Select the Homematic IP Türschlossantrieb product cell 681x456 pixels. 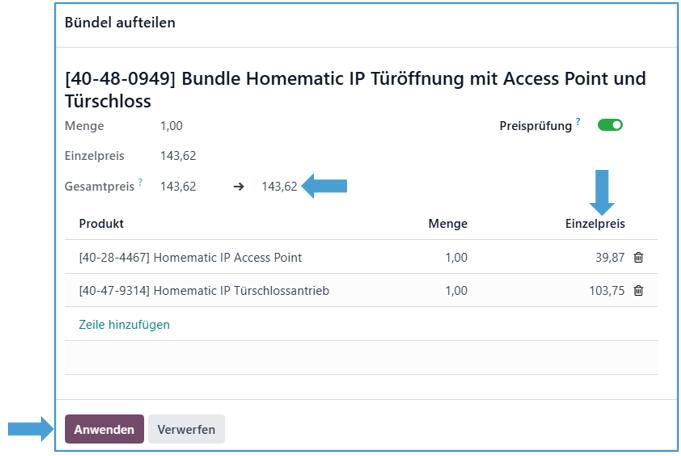pyautogui.click(x=204, y=291)
